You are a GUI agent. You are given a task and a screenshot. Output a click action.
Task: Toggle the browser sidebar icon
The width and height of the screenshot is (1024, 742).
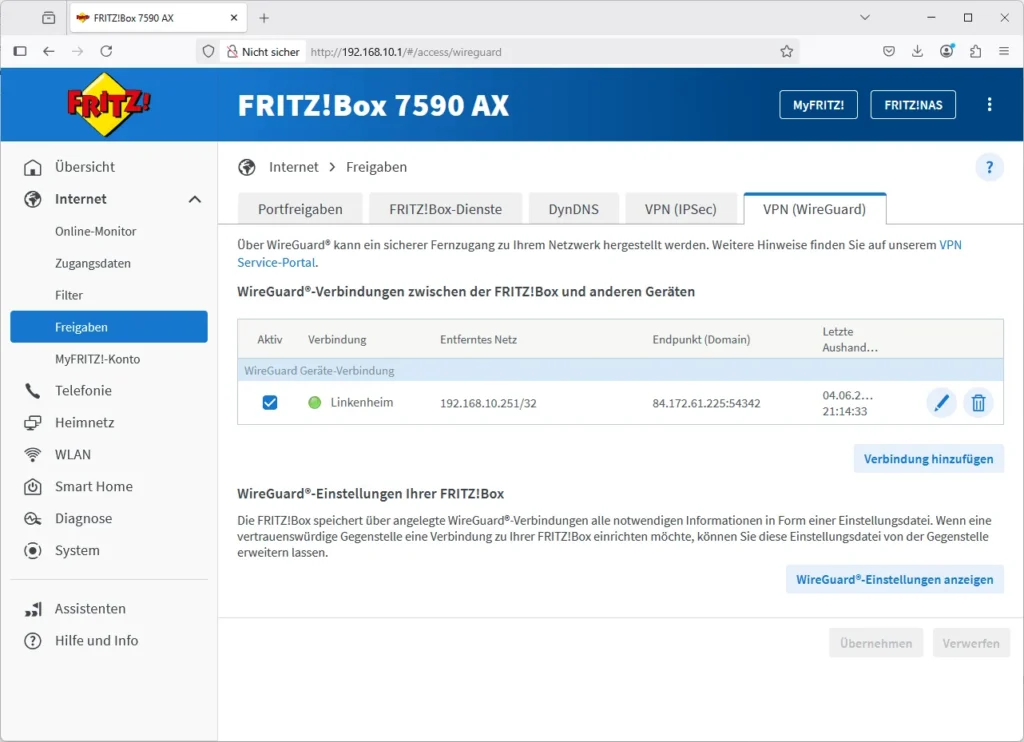[x=20, y=51]
